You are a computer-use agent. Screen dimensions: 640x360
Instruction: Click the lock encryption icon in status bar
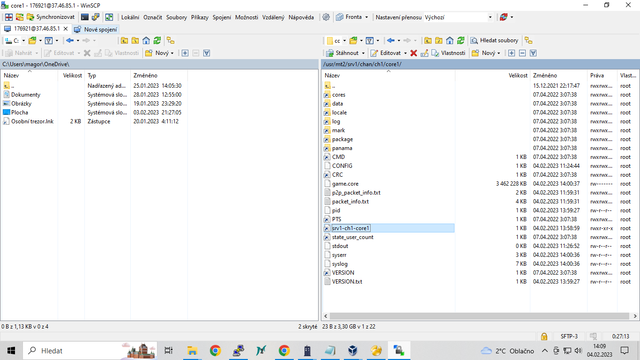point(544,336)
